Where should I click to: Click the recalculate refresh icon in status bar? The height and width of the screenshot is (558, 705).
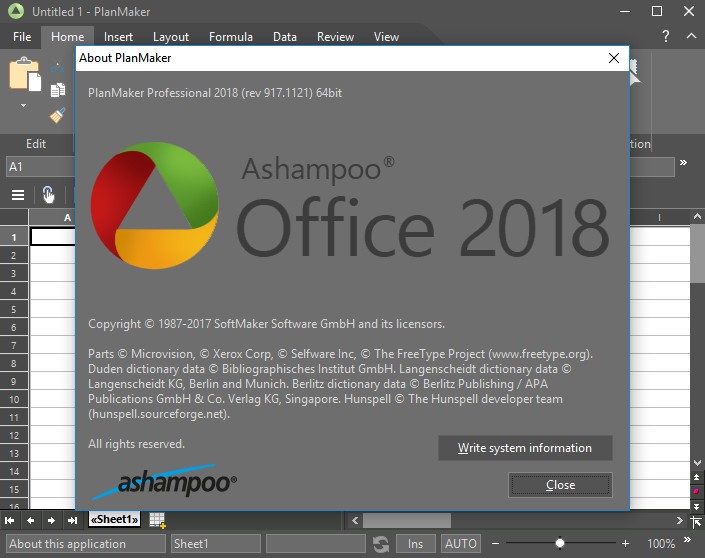[381, 544]
